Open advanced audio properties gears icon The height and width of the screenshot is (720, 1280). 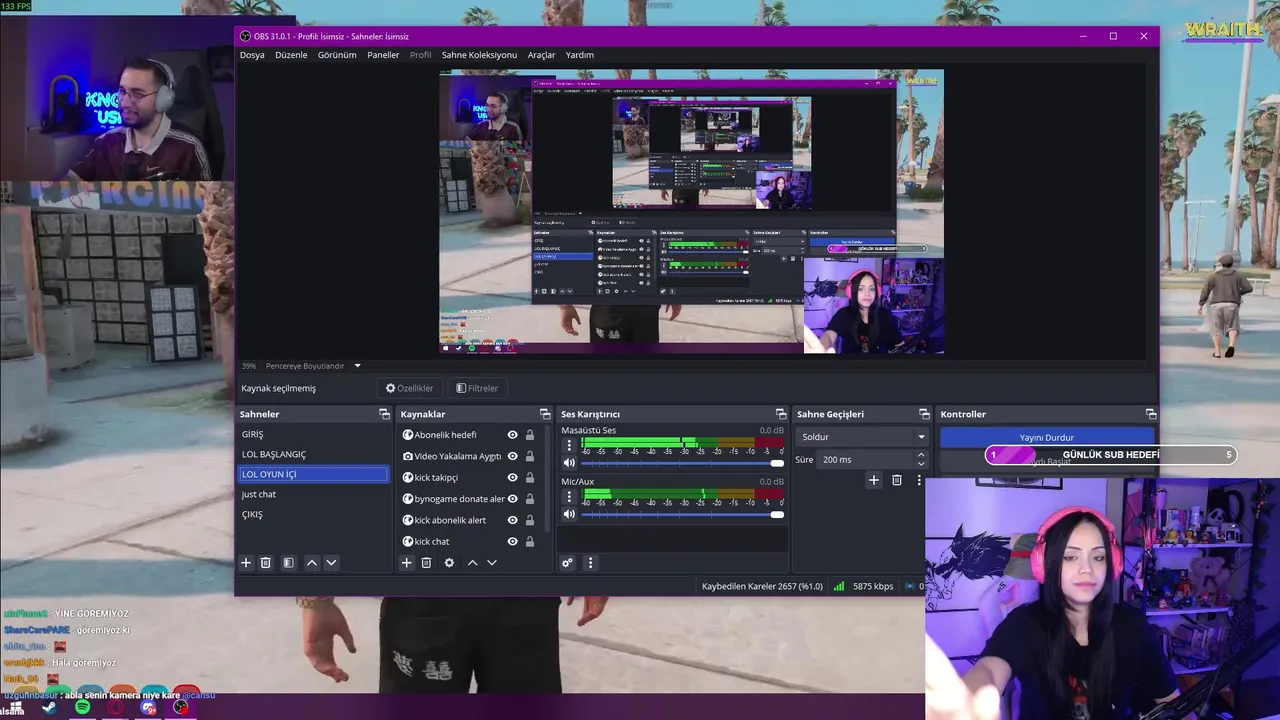pyautogui.click(x=567, y=563)
